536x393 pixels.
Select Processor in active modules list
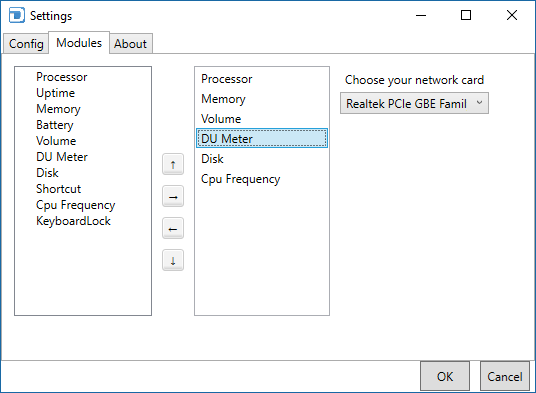[x=262, y=79]
